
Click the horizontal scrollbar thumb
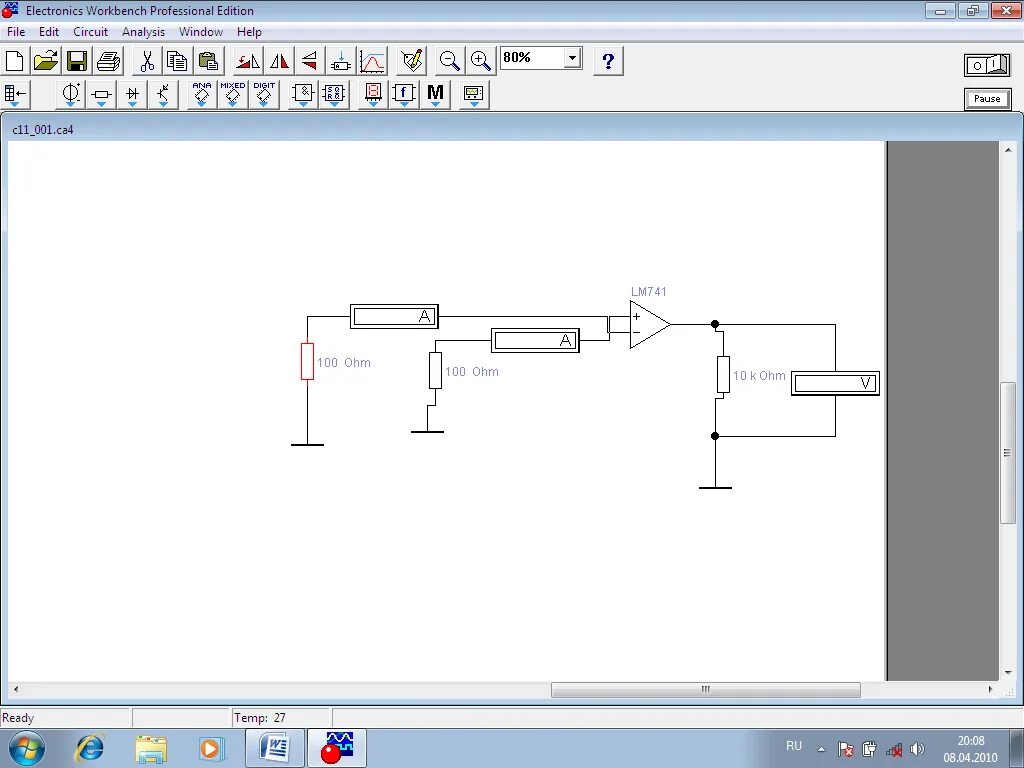705,690
